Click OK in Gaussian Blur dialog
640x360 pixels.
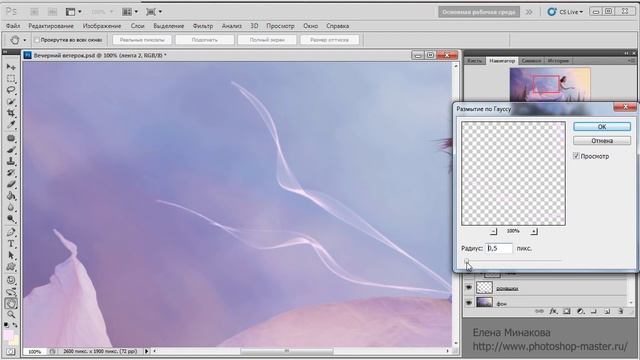(x=602, y=127)
